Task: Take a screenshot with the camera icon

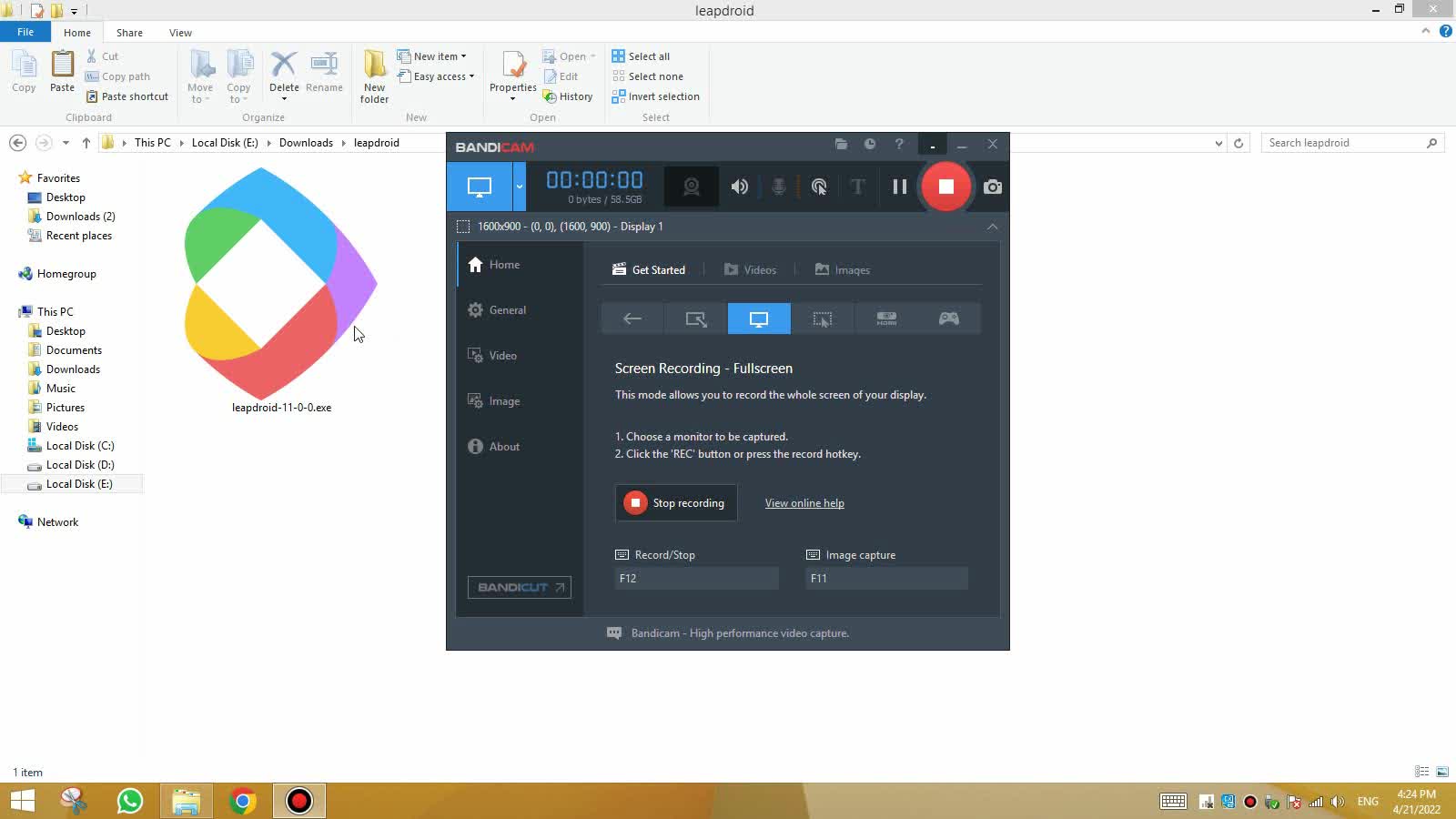Action: 993,187
